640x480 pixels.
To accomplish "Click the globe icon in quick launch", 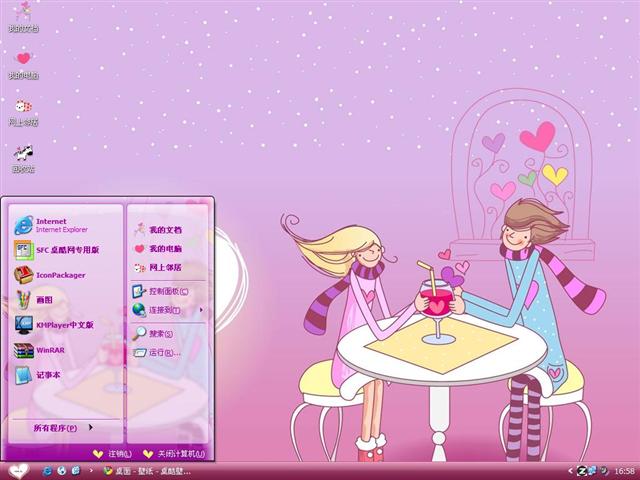I will click(x=62, y=471).
